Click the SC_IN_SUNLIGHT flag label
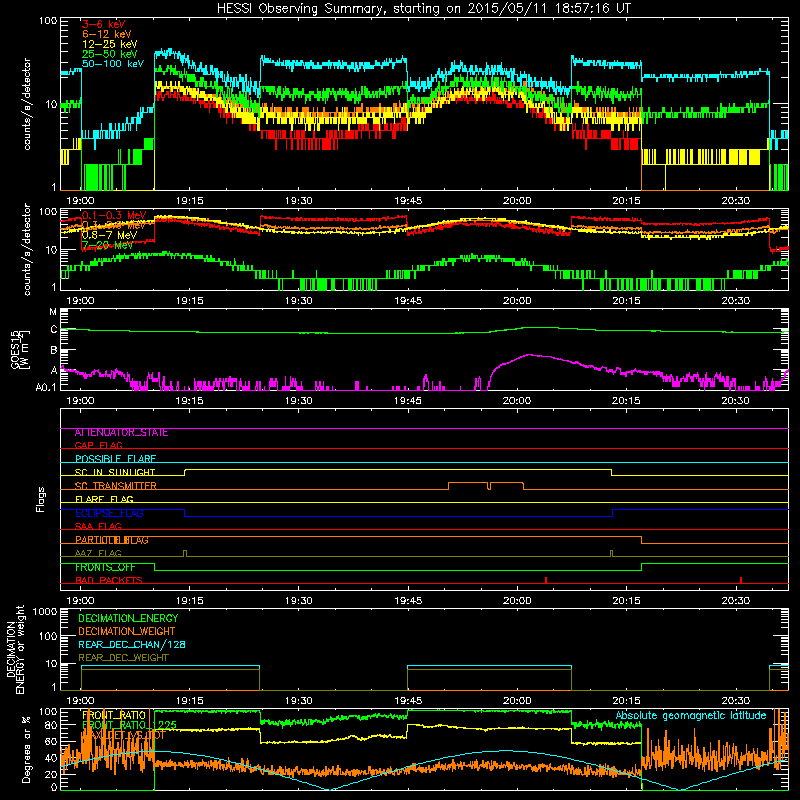The height and width of the screenshot is (800, 800). click(115, 472)
